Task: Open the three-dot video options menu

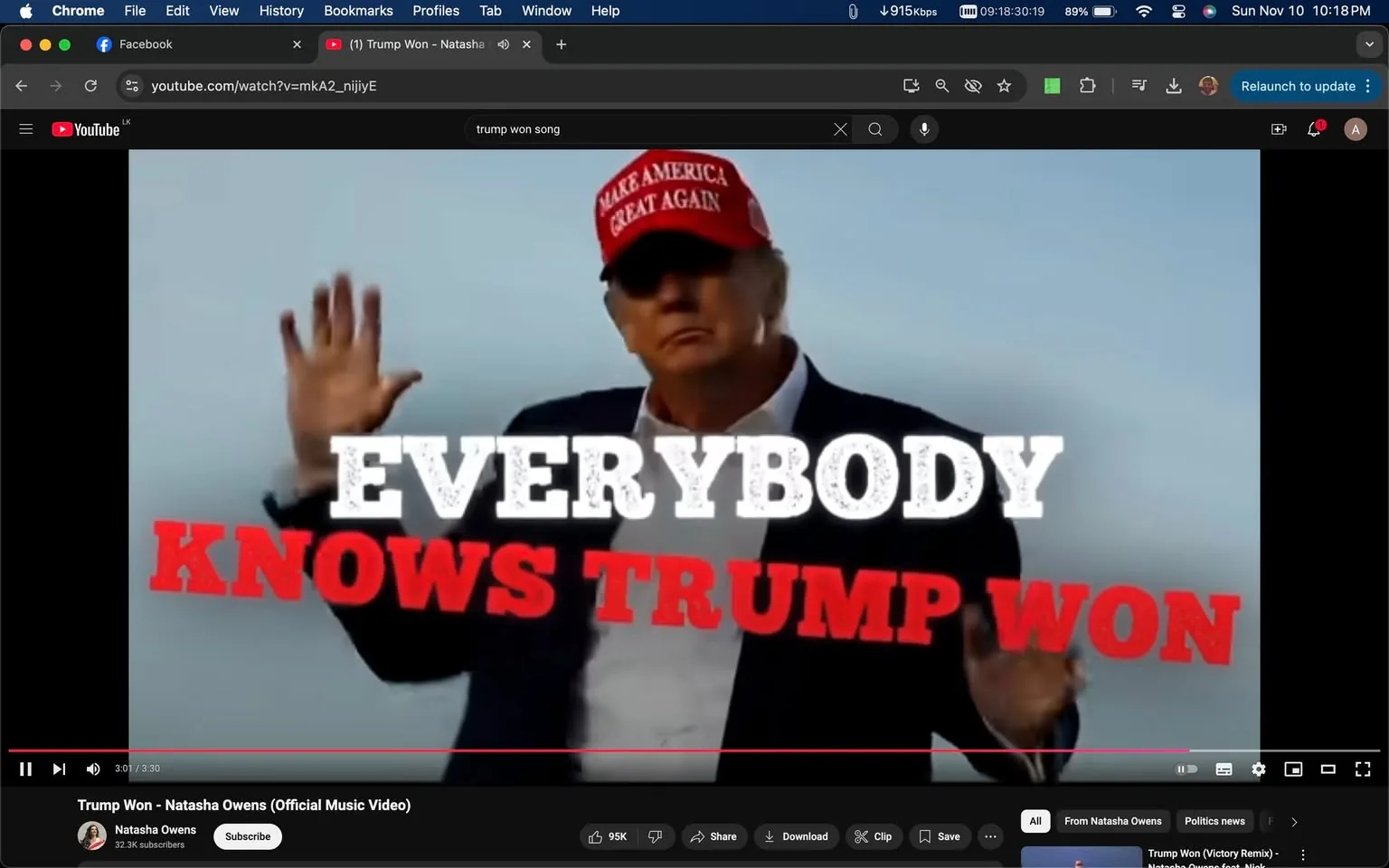Action: tap(990, 836)
